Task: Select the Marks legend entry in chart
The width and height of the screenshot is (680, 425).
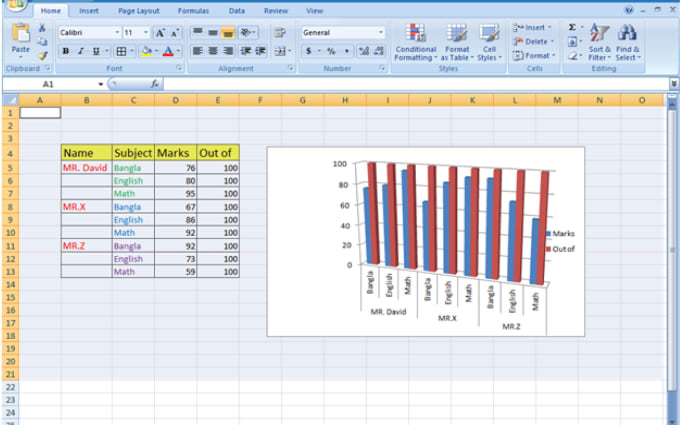Action: click(x=560, y=234)
